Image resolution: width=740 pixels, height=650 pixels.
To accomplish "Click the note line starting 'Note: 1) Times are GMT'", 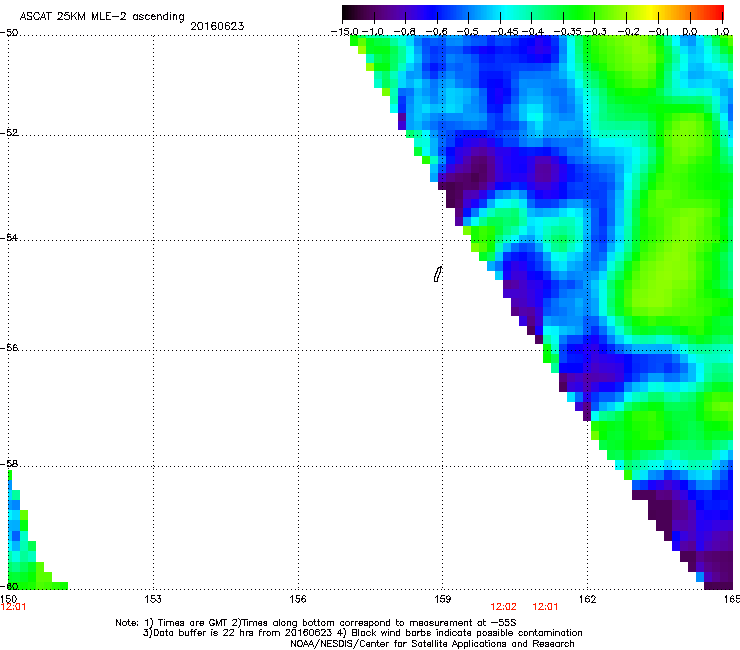I will click(316, 623).
